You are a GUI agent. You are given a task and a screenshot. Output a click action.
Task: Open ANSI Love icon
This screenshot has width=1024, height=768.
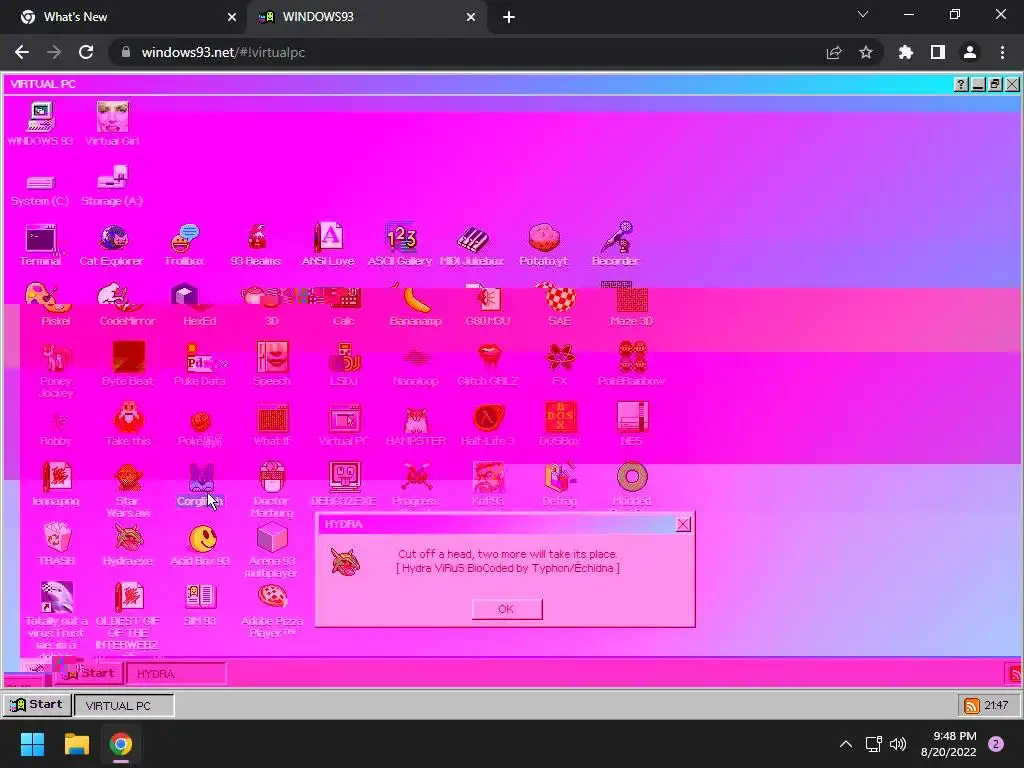pyautogui.click(x=328, y=245)
